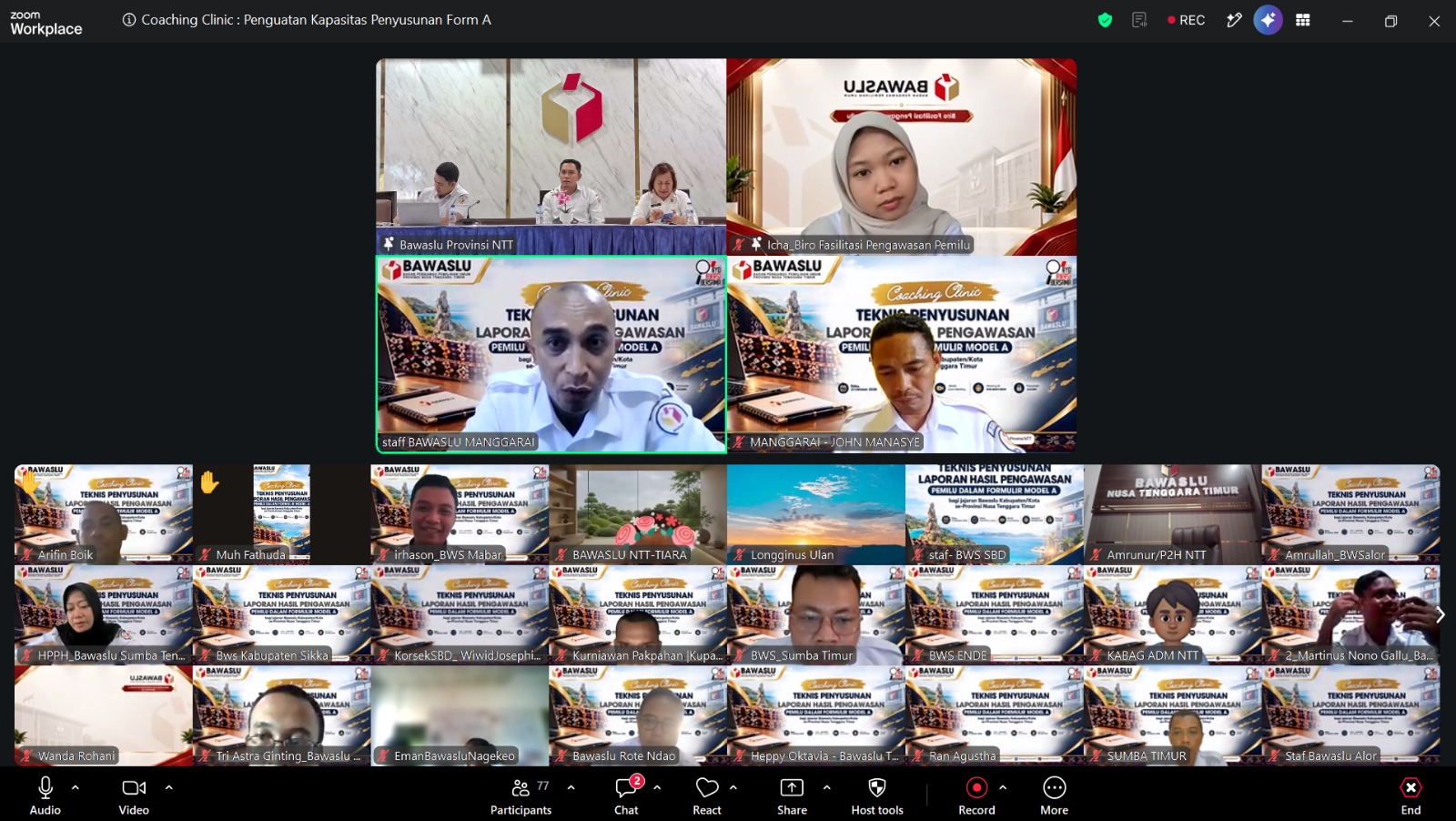Expand the recording options caret
The image size is (1456, 821).
(x=1003, y=787)
